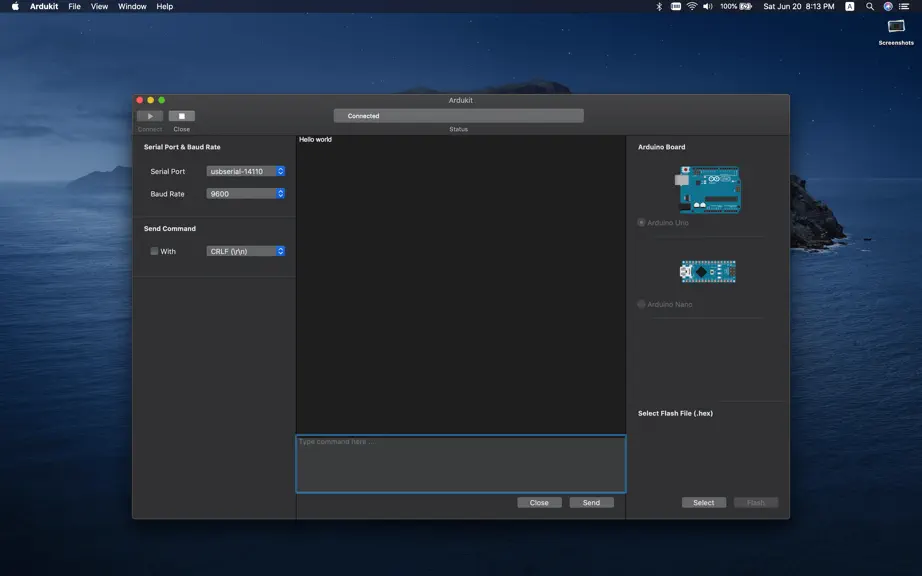Screen dimensions: 922x576
Task: Click the Connected status field
Action: [459, 116]
